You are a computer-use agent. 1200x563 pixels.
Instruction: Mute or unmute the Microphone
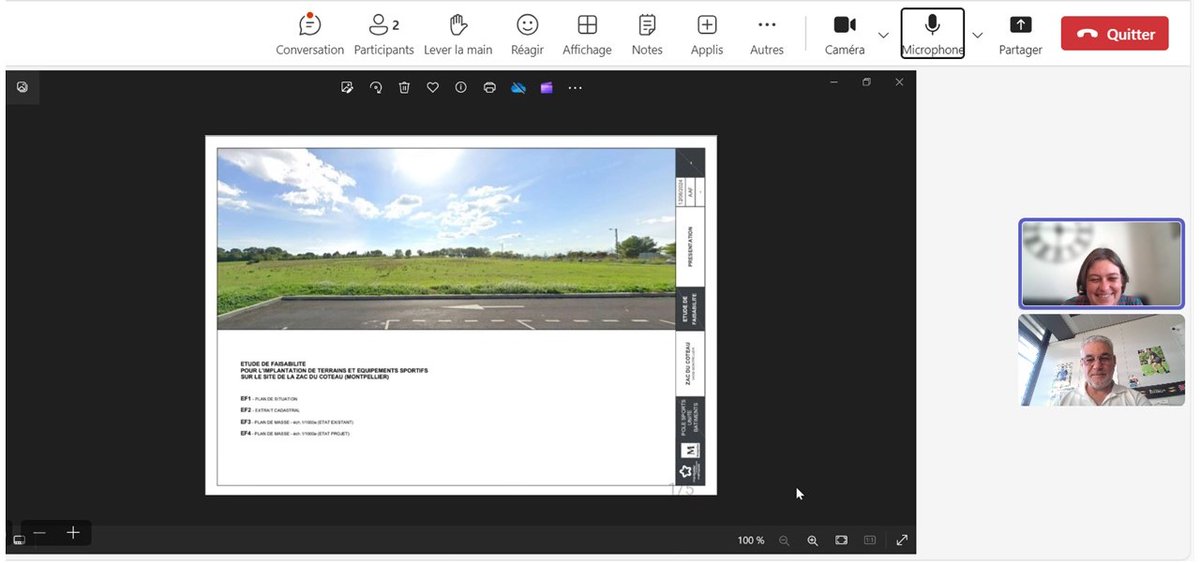coord(932,34)
